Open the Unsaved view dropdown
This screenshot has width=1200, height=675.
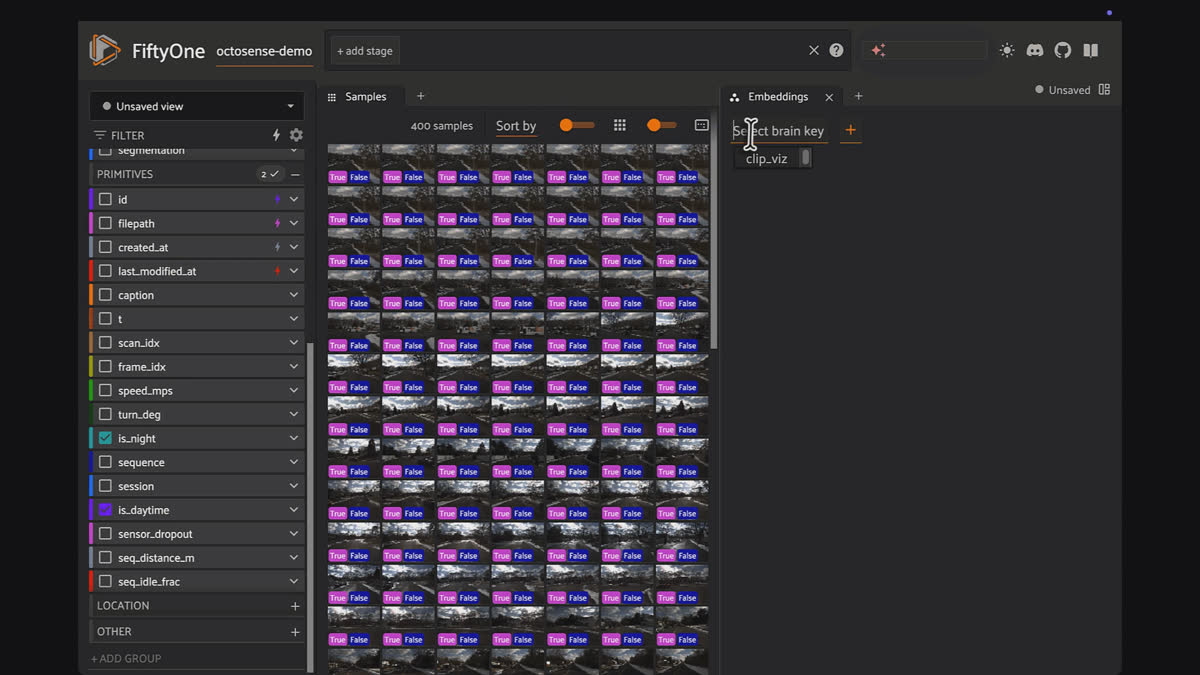tap(197, 106)
